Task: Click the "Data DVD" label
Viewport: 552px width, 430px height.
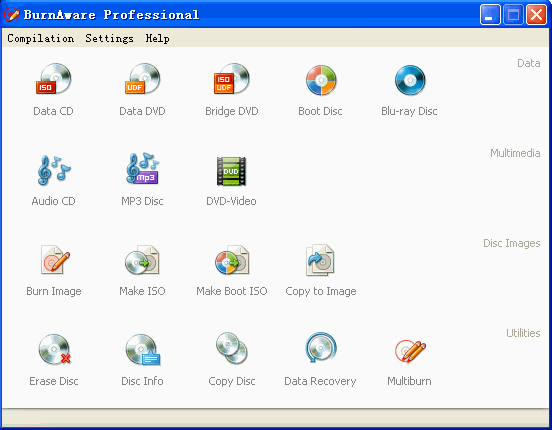Action: [142, 111]
